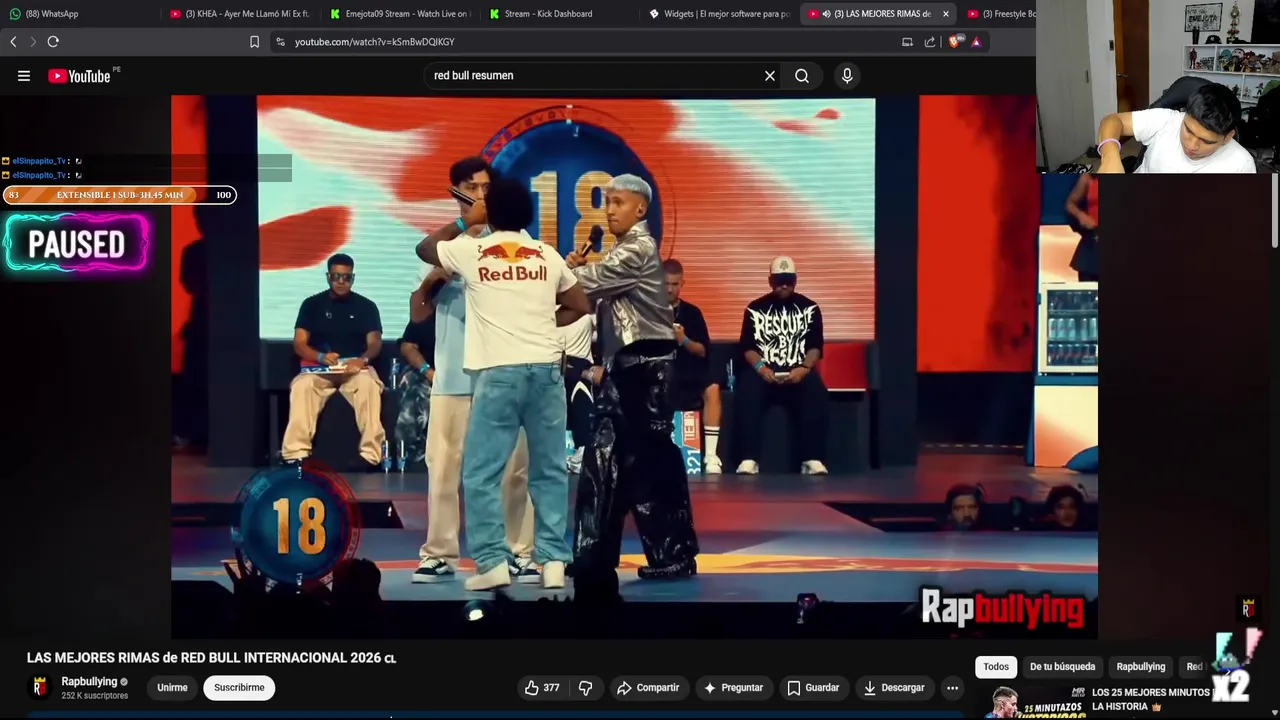Run search with the magnifier button
This screenshot has width=1280, height=720.
802,76
